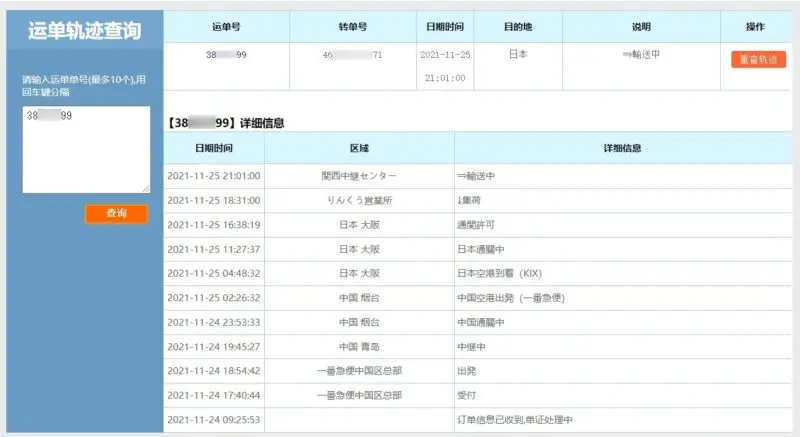Click the 日本 destination cell in summary row

pyautogui.click(x=517, y=55)
